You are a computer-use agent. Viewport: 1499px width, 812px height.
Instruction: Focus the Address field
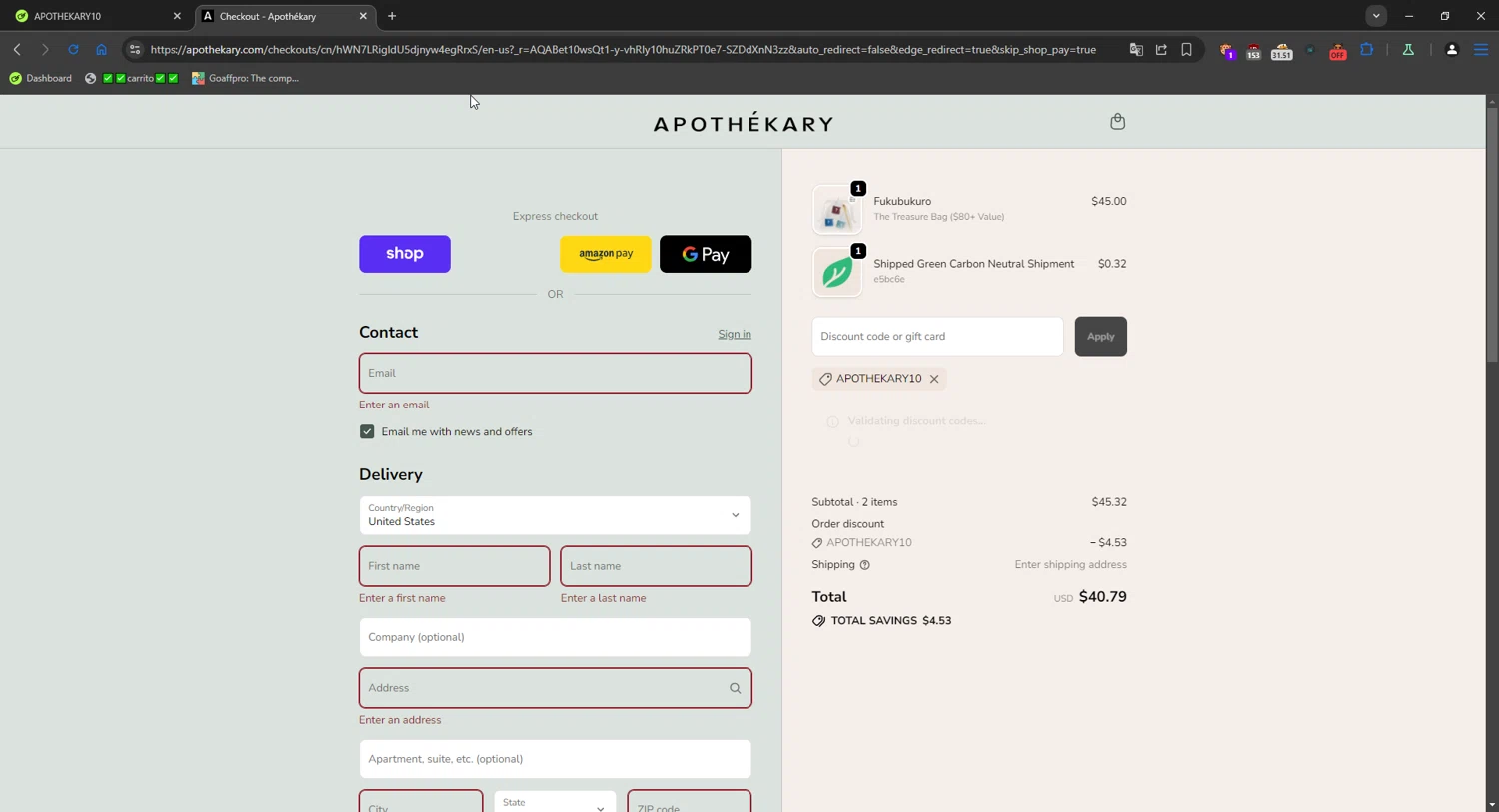[x=555, y=688]
